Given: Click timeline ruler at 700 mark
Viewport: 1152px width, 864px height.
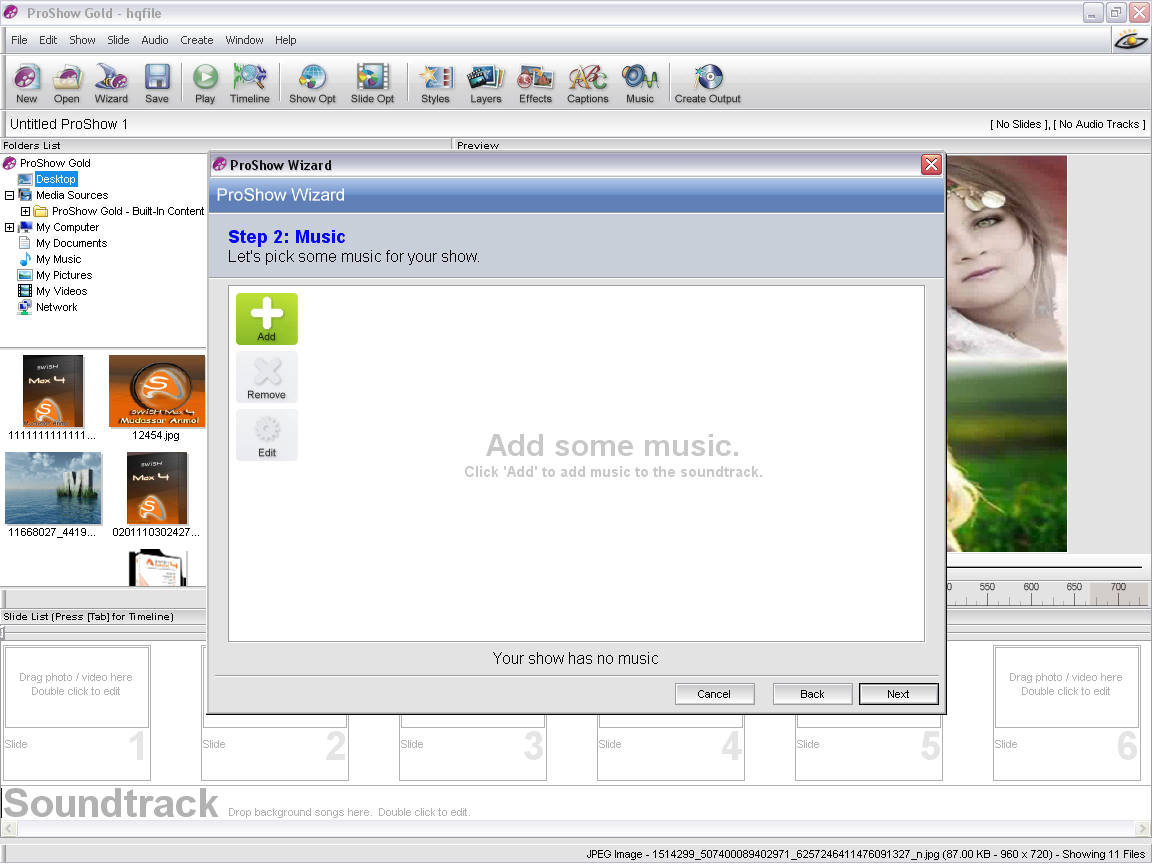Looking at the screenshot, I should 1118,593.
